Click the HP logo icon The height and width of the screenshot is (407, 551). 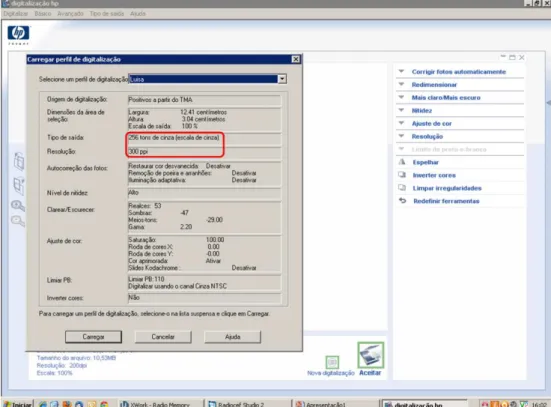point(18,33)
